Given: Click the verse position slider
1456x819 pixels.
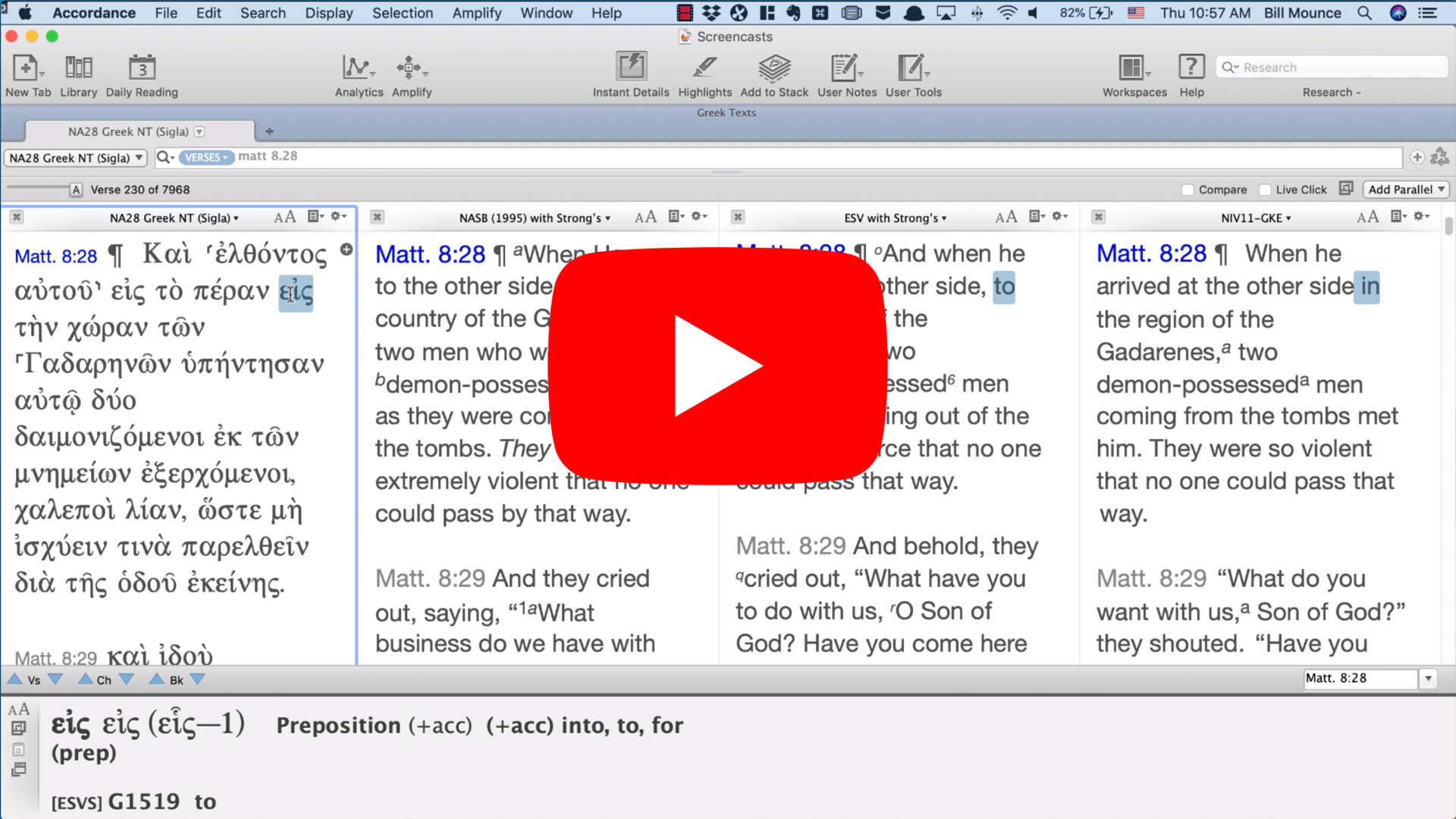Looking at the screenshot, I should (x=38, y=187).
